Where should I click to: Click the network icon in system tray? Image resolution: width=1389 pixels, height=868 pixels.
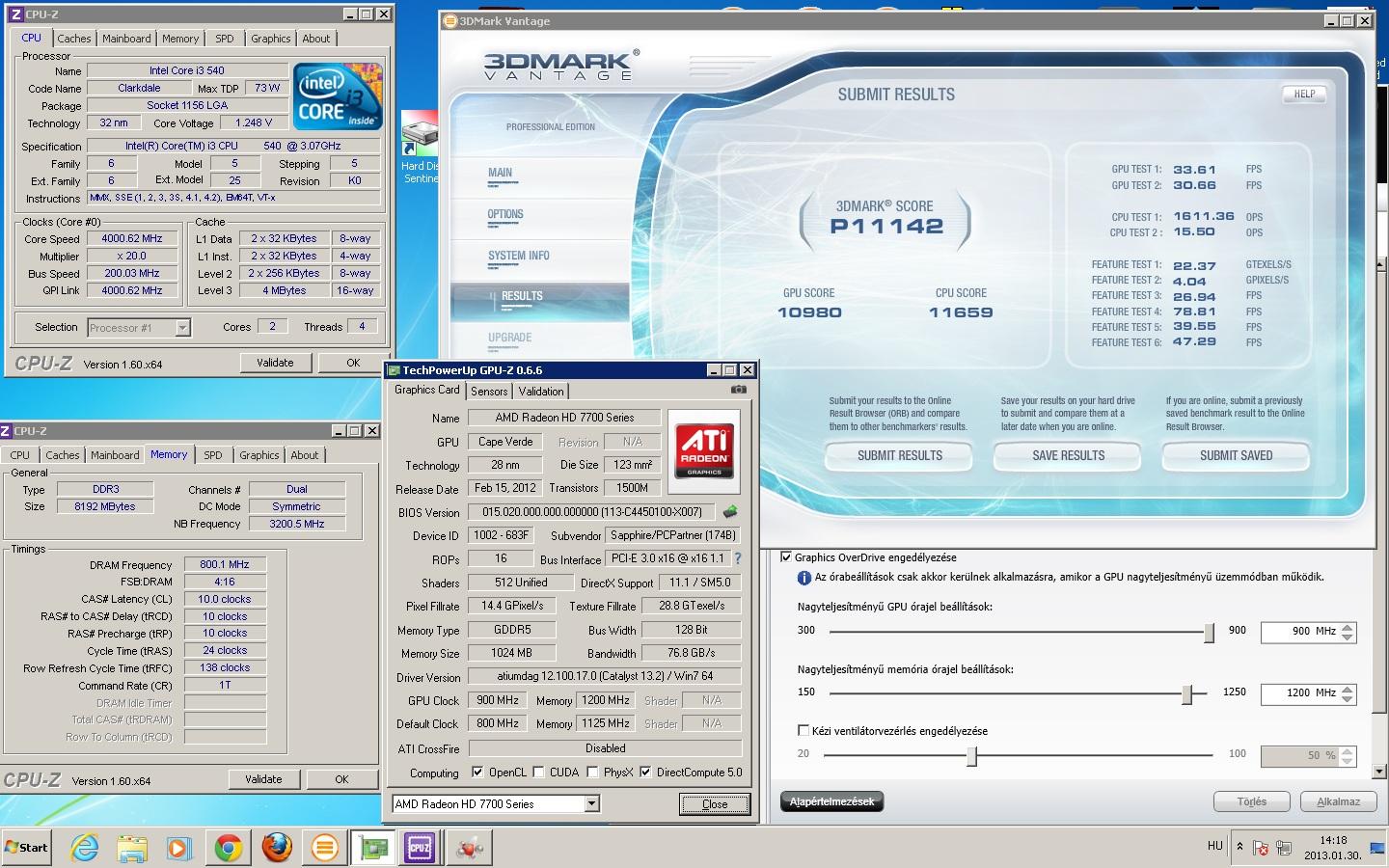(1284, 848)
